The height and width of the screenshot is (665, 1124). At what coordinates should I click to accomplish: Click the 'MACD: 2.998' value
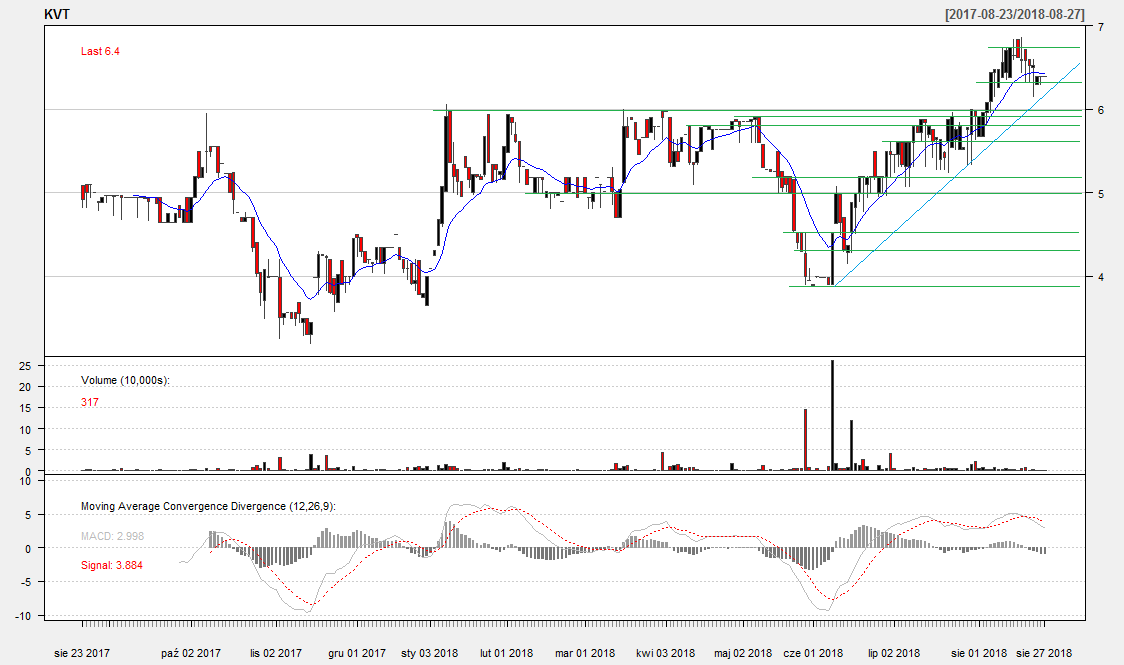113,535
